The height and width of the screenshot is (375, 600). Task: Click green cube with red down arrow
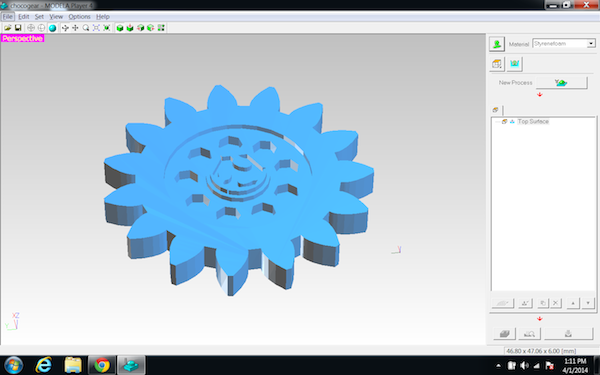pos(130,28)
